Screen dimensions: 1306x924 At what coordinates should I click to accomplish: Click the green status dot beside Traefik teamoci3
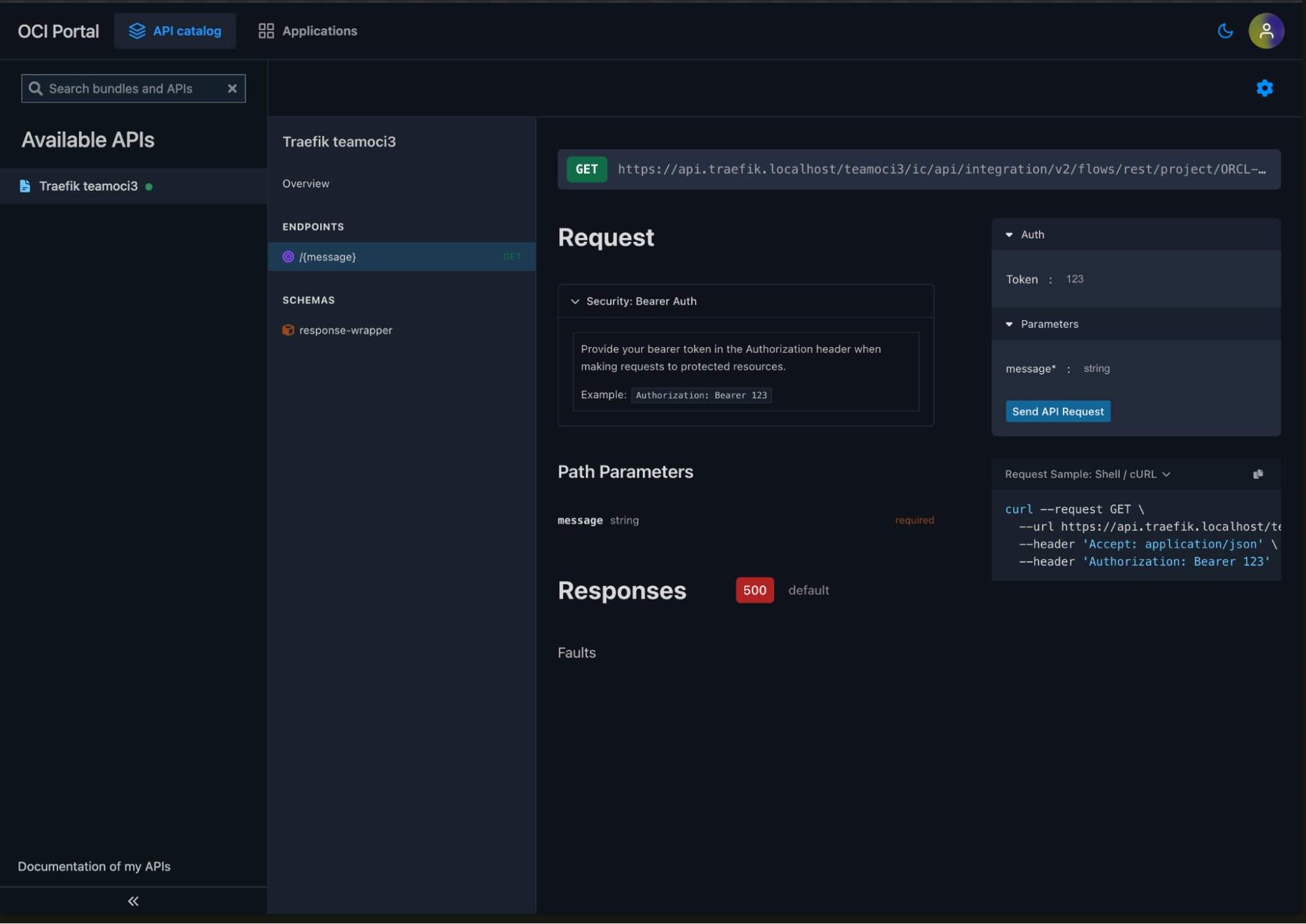[149, 187]
